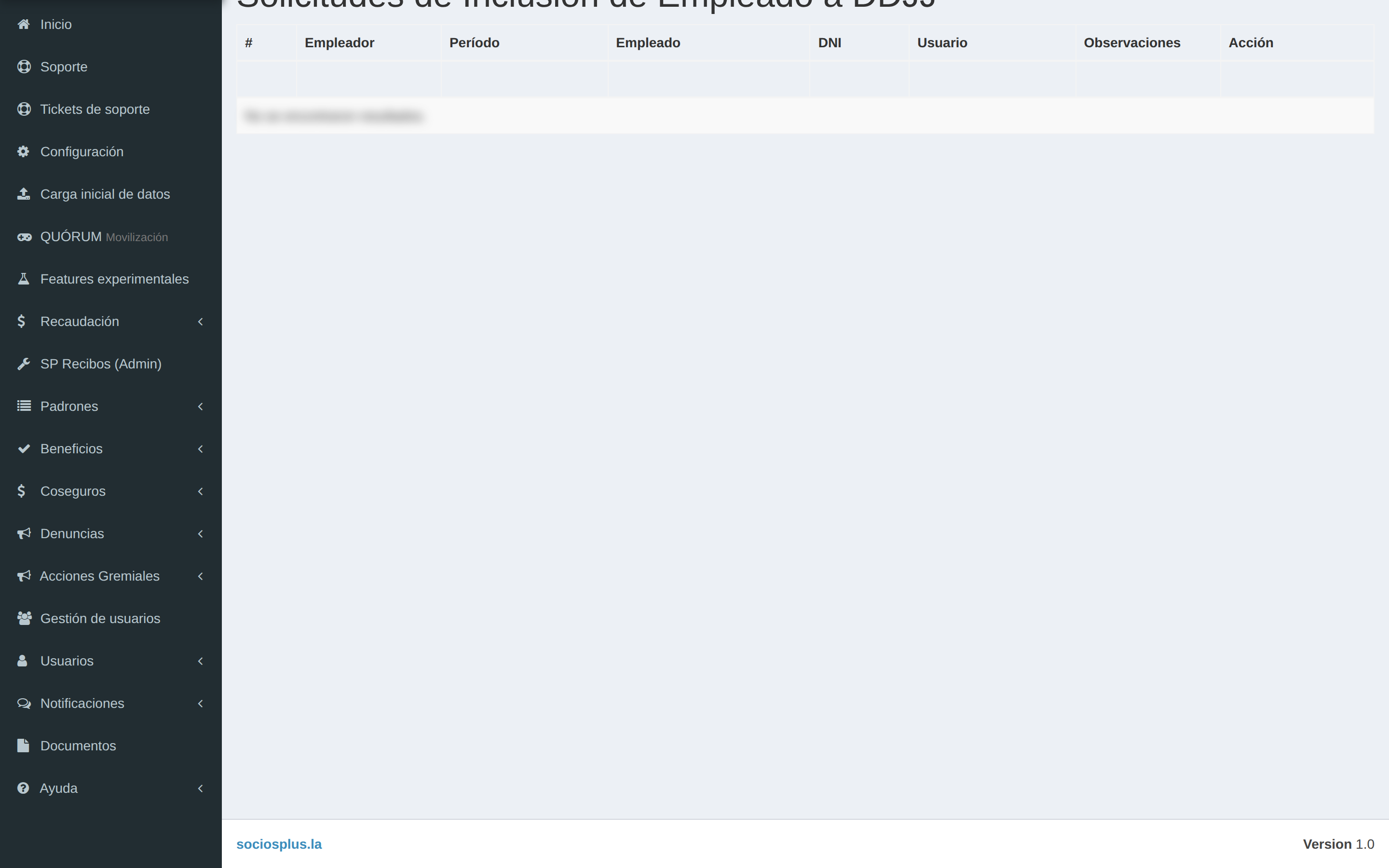Image resolution: width=1389 pixels, height=868 pixels.
Task: Click the checkmark icon beside Beneficios
Action: (x=24, y=449)
